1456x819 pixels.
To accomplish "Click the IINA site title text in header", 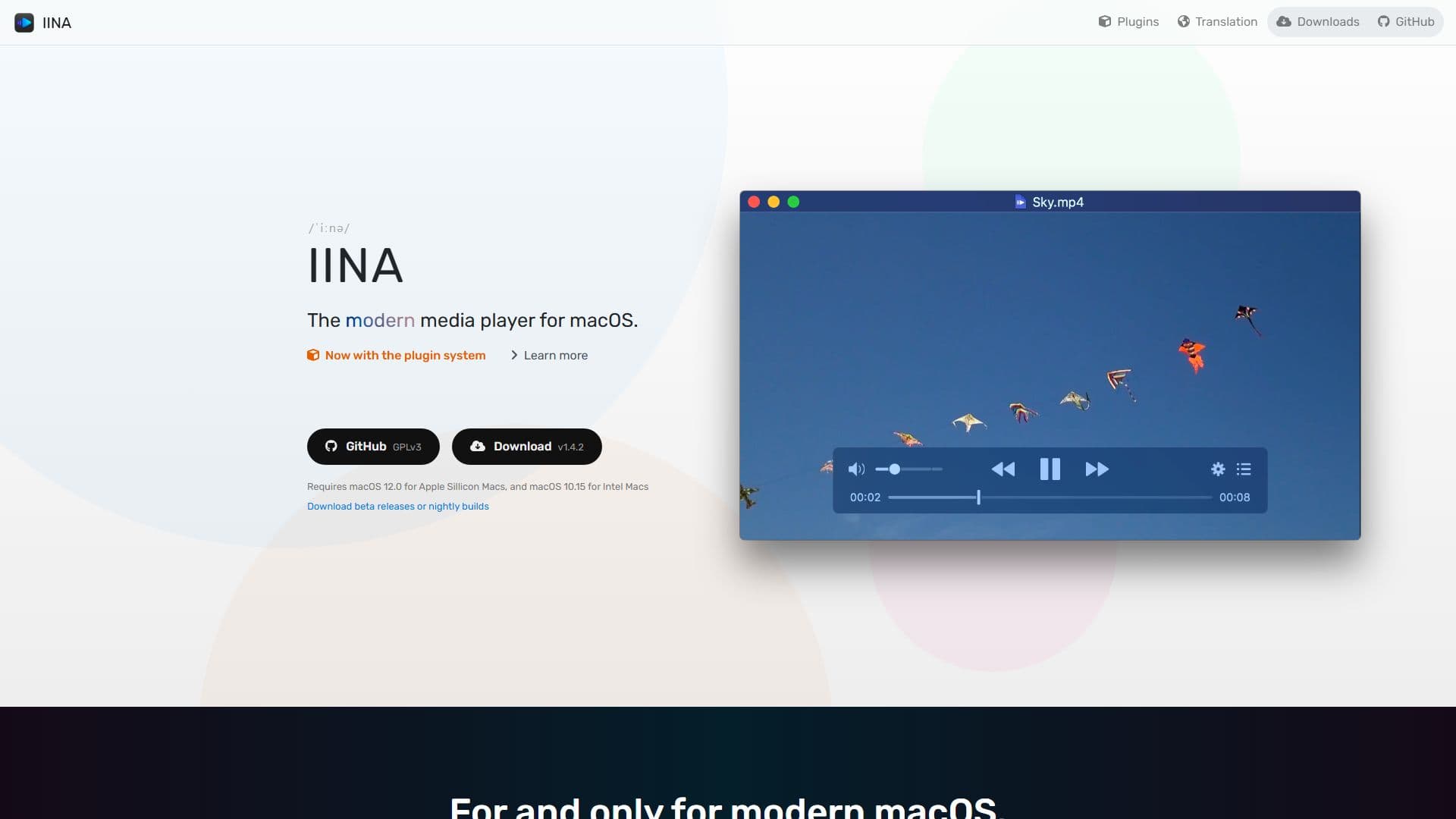I will (x=57, y=23).
